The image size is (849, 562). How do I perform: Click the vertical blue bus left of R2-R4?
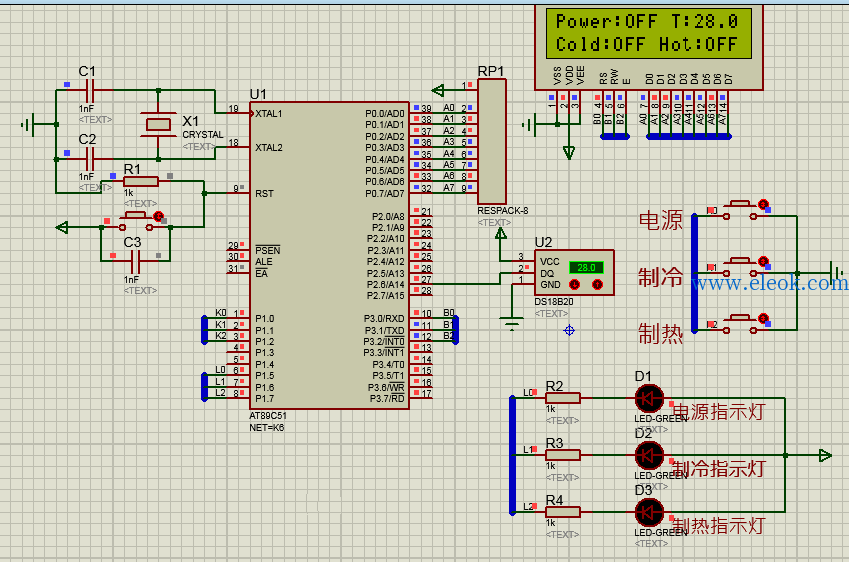pyautogui.click(x=512, y=455)
